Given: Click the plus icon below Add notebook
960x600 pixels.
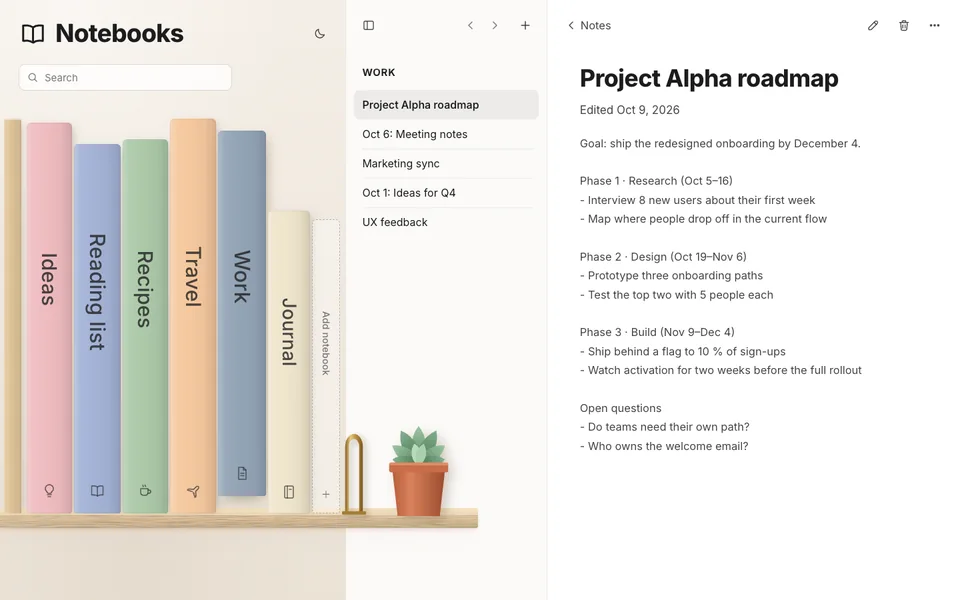Looking at the screenshot, I should coord(326,494).
